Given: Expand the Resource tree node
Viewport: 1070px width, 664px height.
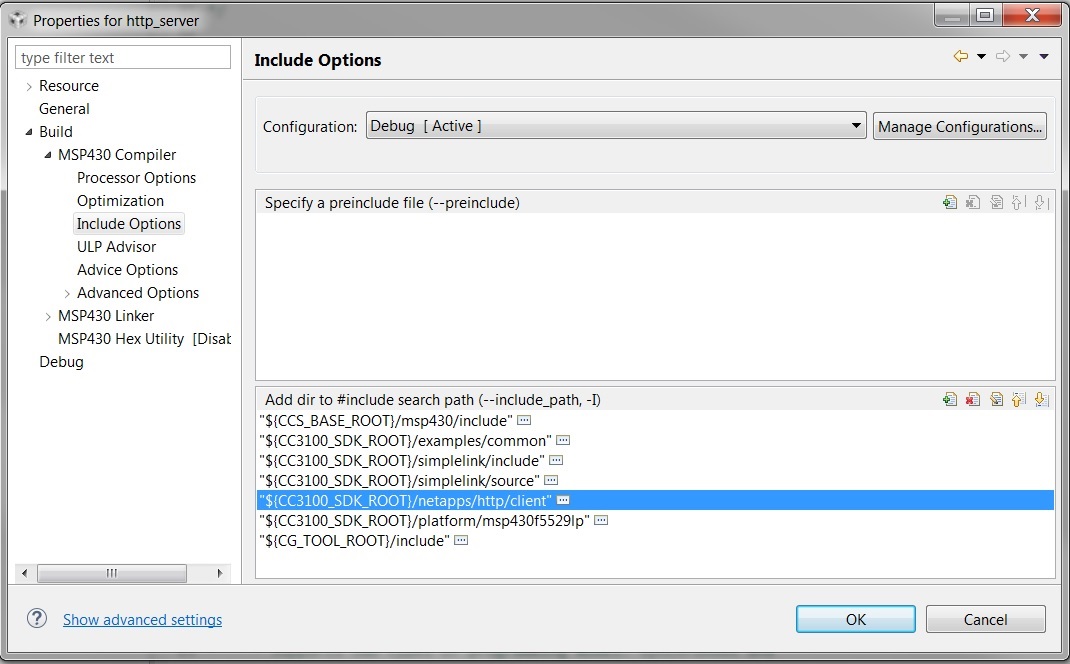Looking at the screenshot, I should coord(29,87).
